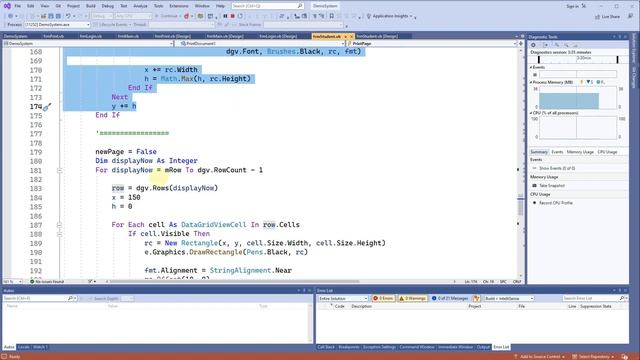
Task: Open the Process dropdown showing DemoSystem.exe
Action: coord(57,24)
